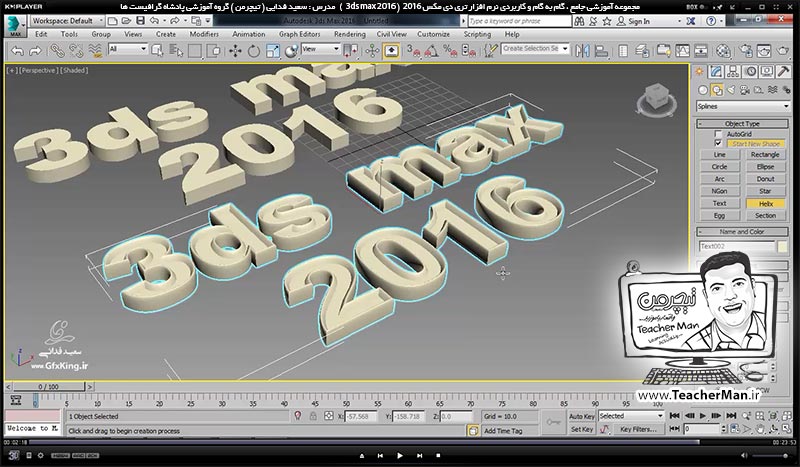Click the Donut shape button
Screen dimensions: 800x467
click(765, 179)
